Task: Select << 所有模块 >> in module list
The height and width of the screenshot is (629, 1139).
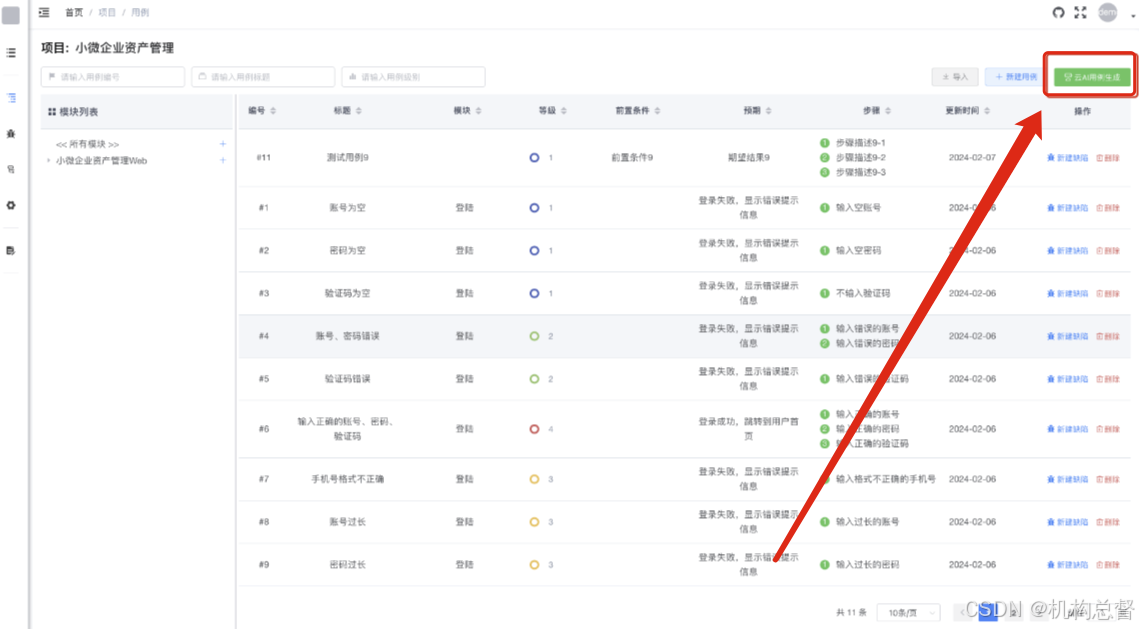Action: click(87, 144)
